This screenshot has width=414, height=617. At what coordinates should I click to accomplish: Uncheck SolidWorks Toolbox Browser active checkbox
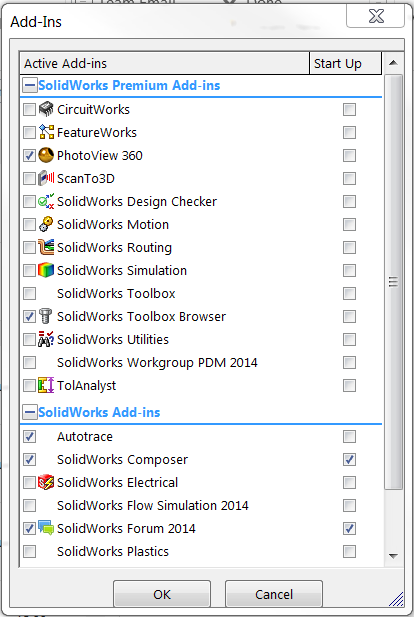(30, 316)
